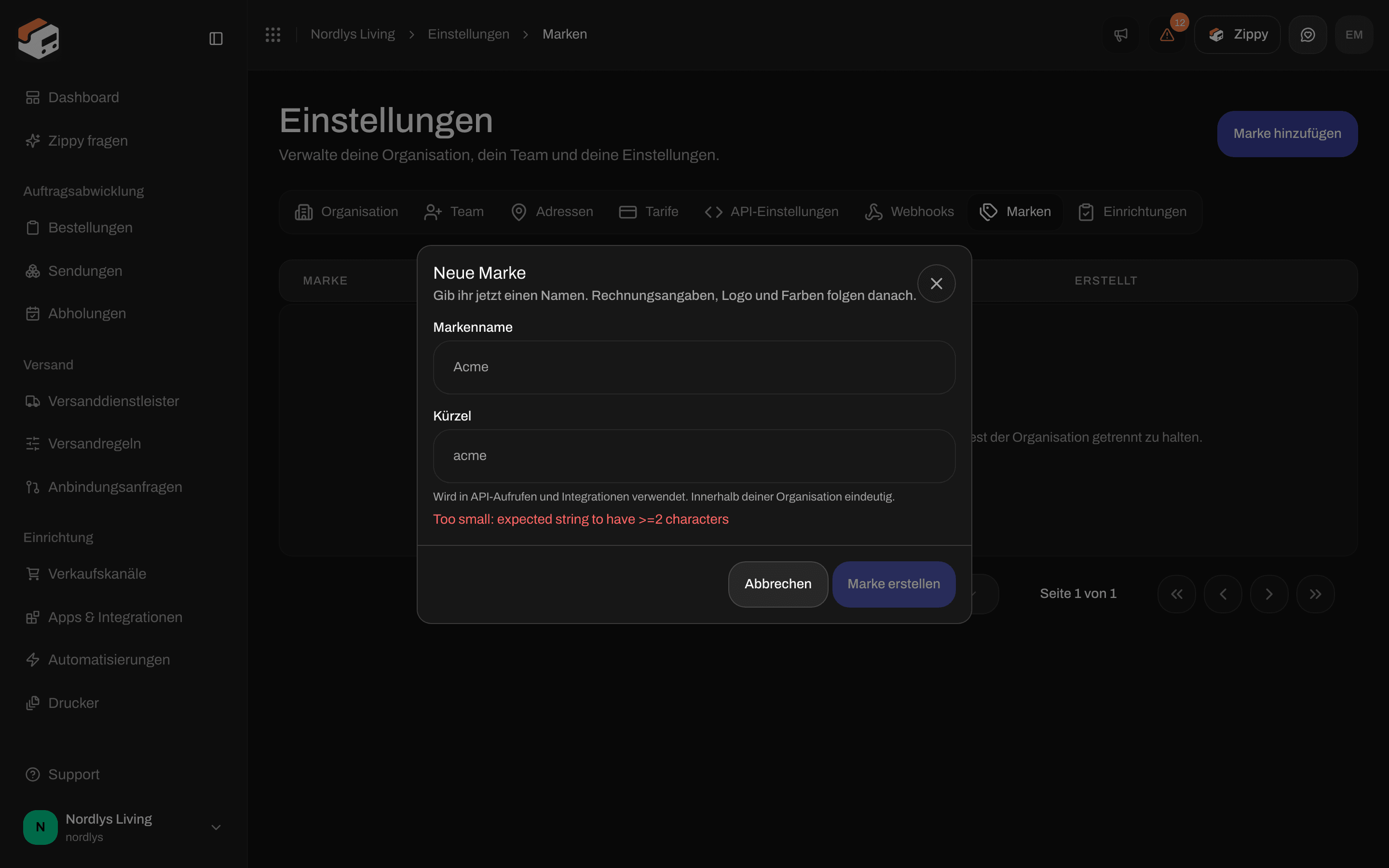
Task: Focus the Markenname input field
Action: pos(694,367)
